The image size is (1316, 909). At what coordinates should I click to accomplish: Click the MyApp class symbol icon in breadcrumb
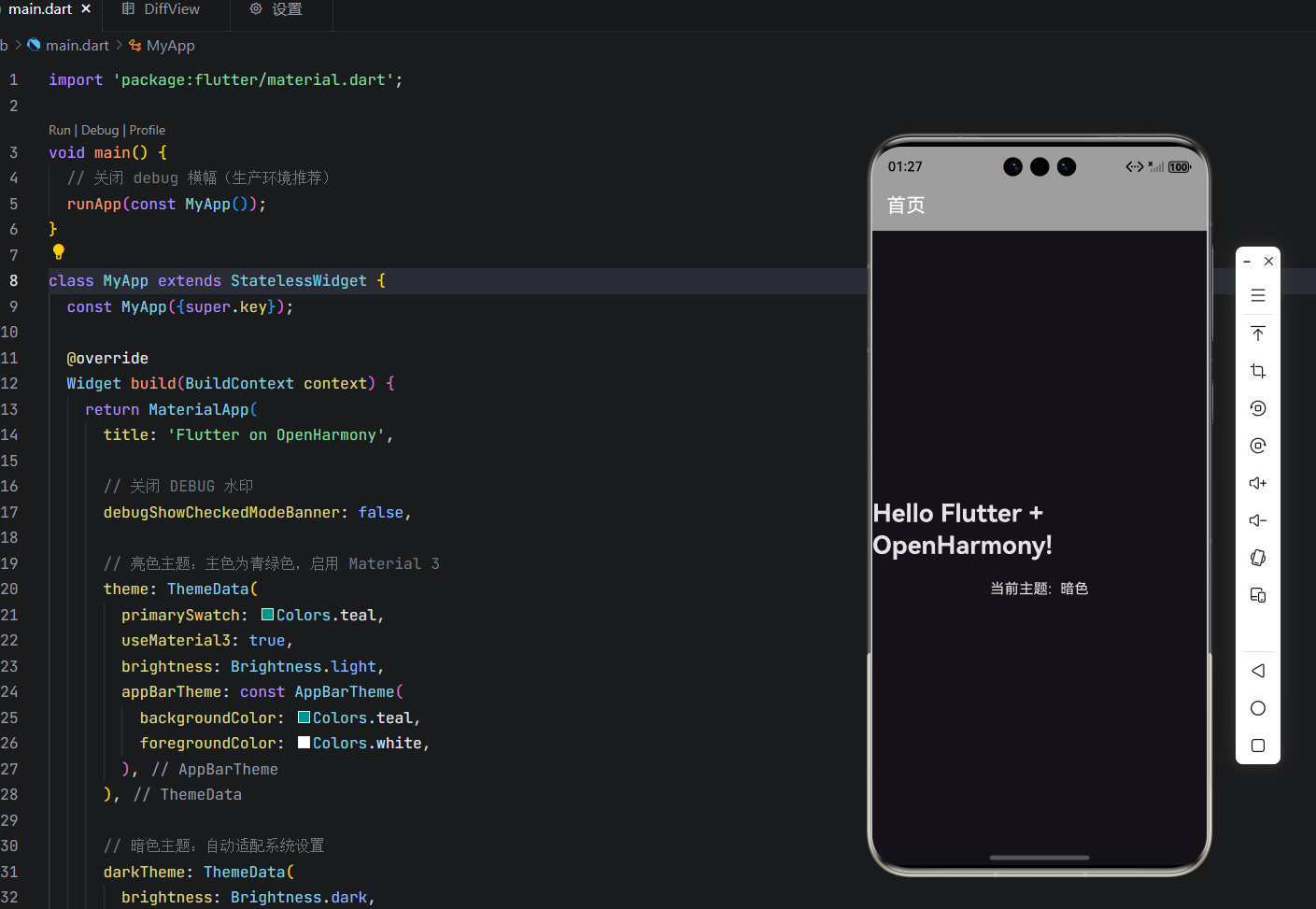(135, 45)
